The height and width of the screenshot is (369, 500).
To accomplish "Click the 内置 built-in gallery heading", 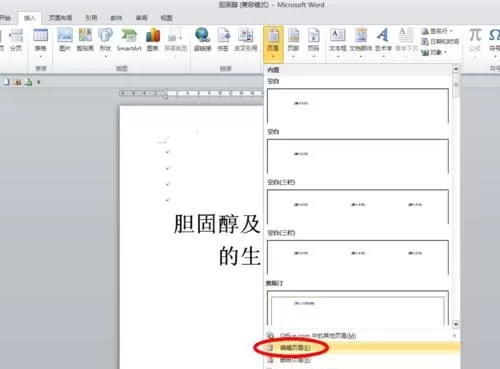I will (x=273, y=70).
